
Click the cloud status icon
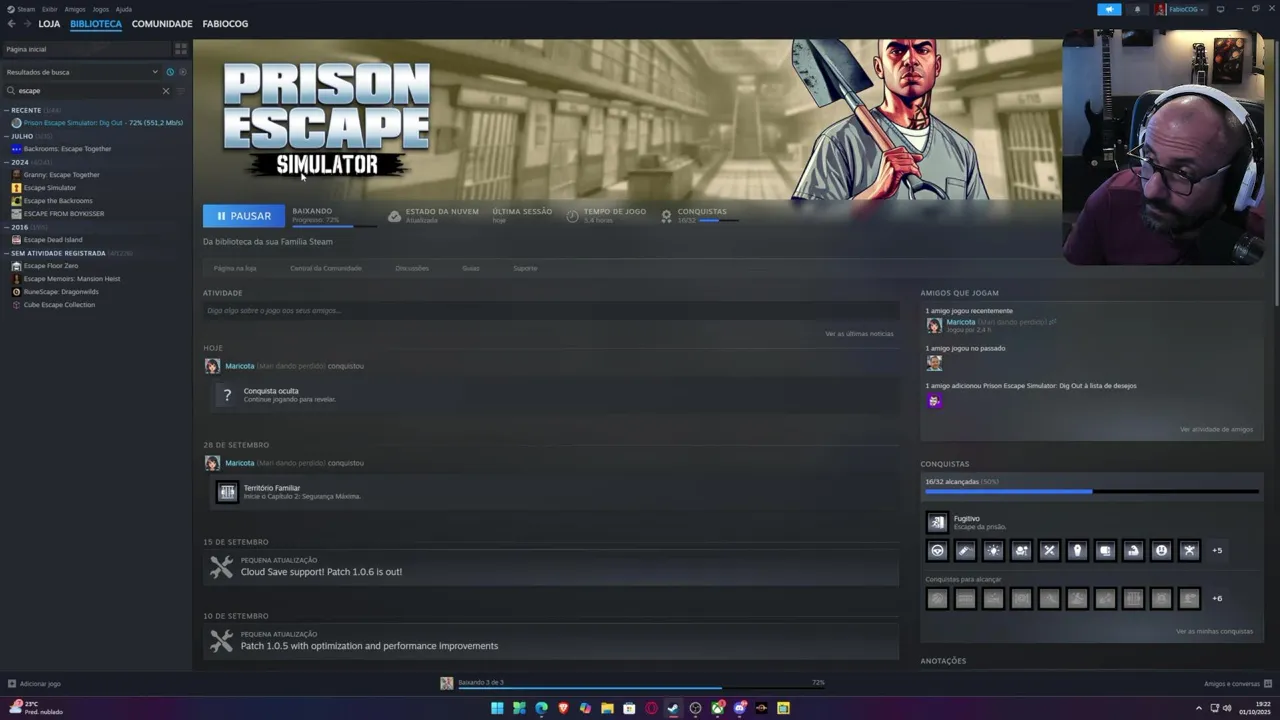[x=394, y=216]
